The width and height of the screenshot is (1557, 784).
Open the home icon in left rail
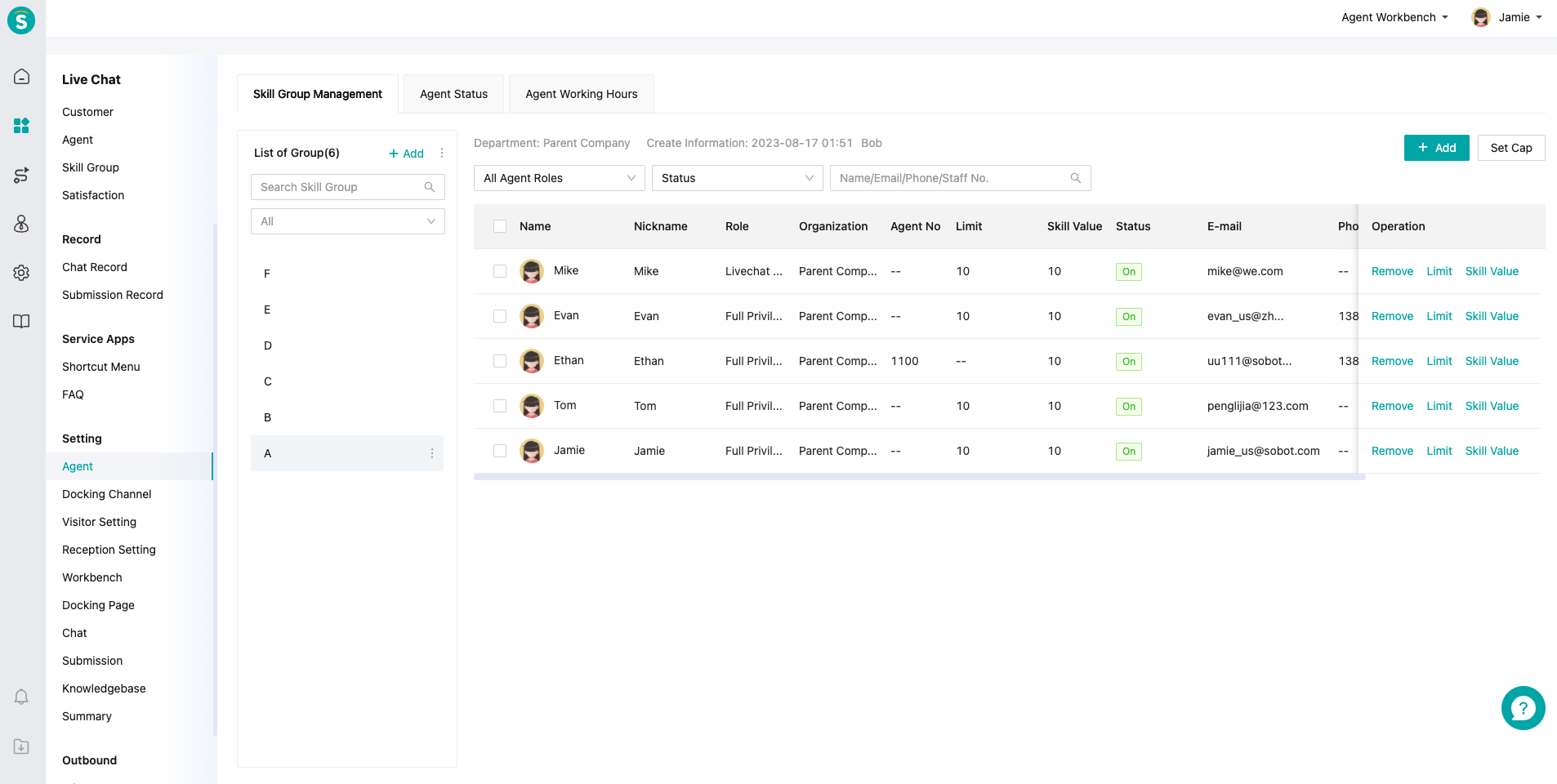pos(22,77)
